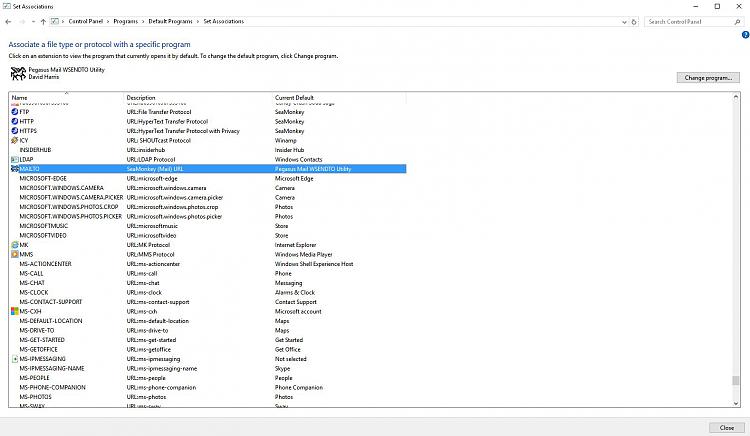750x436 pixels.
Task: Select the MICROSOFT.WINDOWS.PHOTOS.CROP row
Action: pos(208,207)
